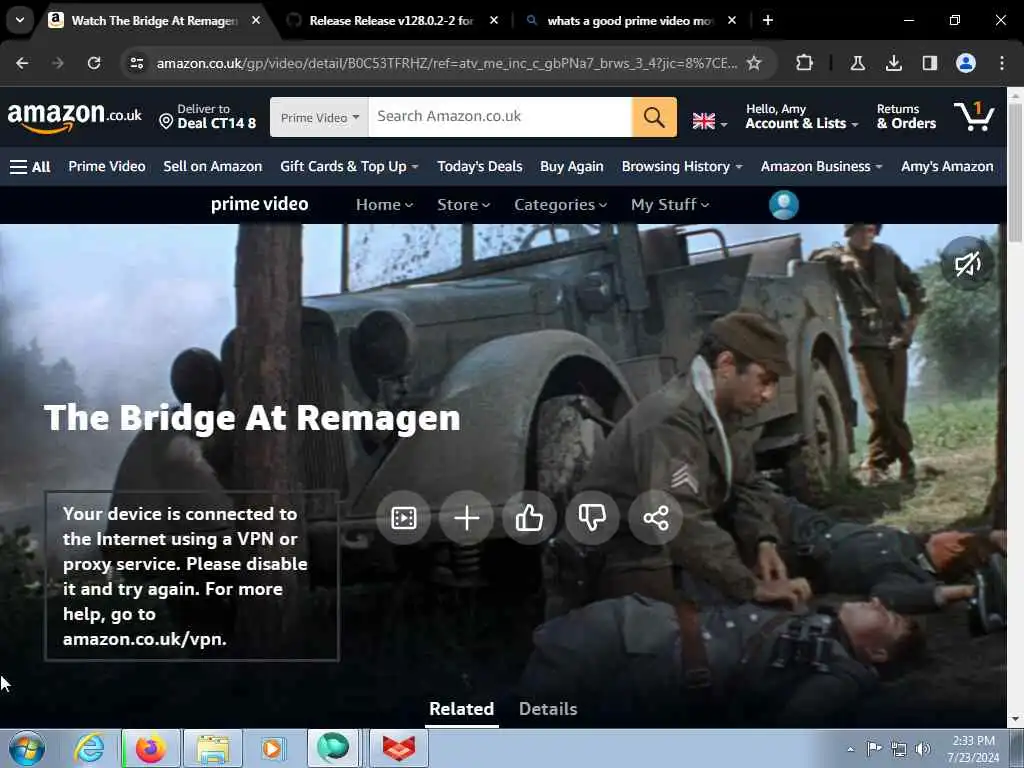Open Amy's Amazon link
1024x768 pixels.
(947, 167)
